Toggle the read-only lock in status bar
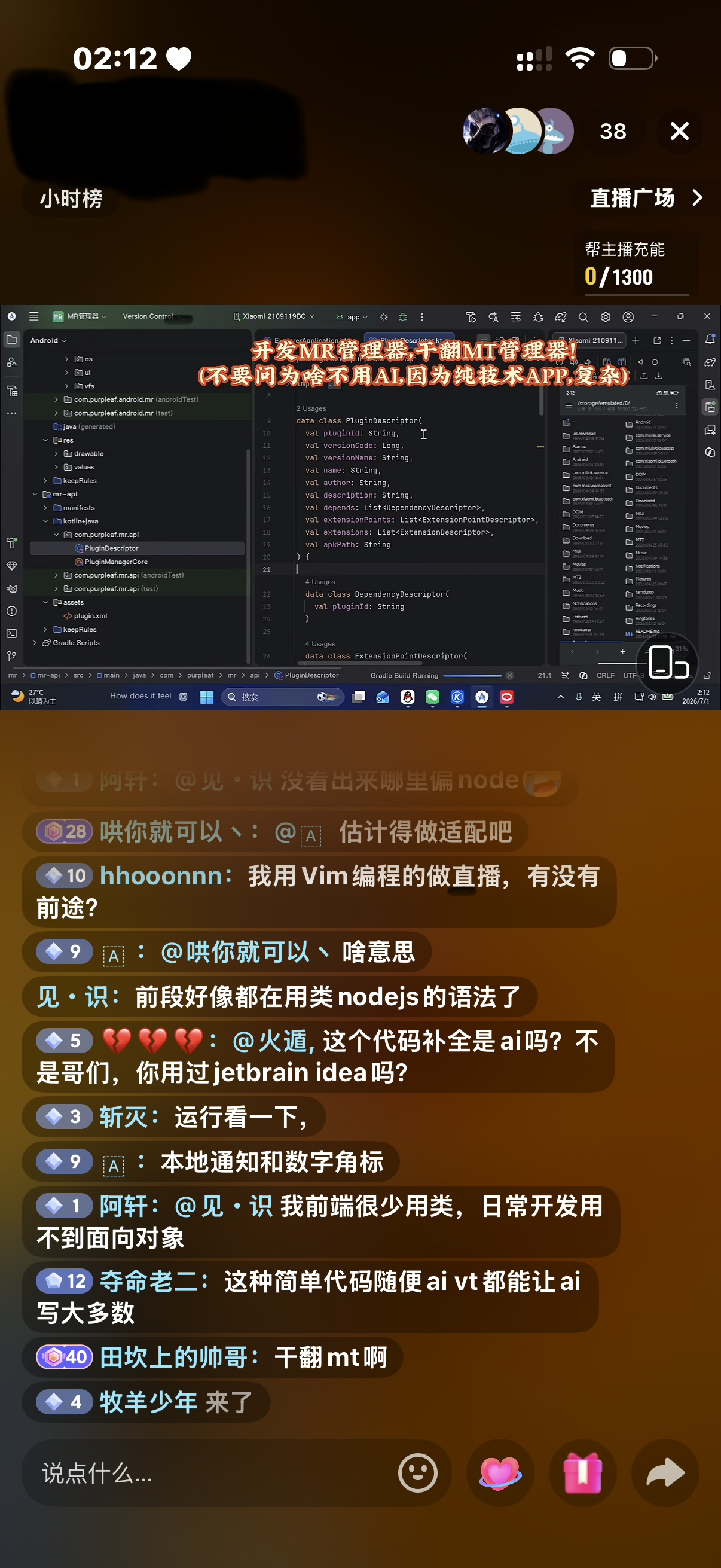 pos(708,676)
